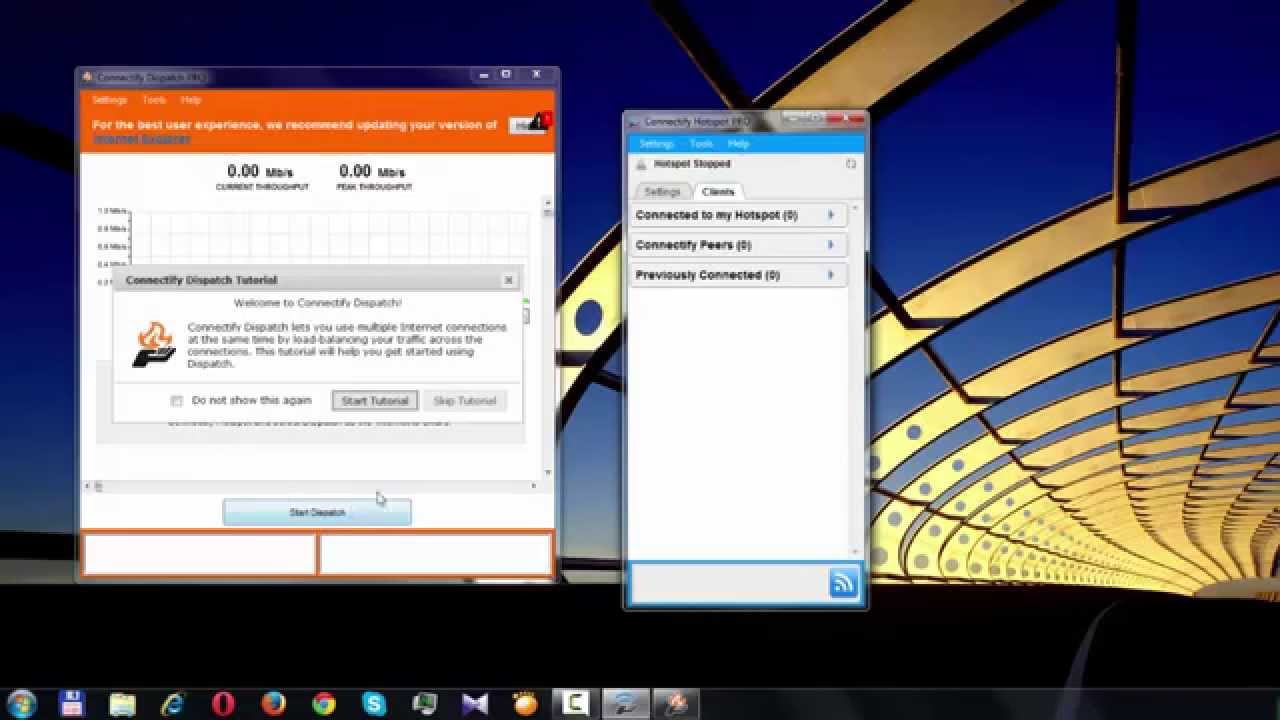Open the floppy-disk save icon on taskbar
Screen dimensions: 1280x720
72,704
